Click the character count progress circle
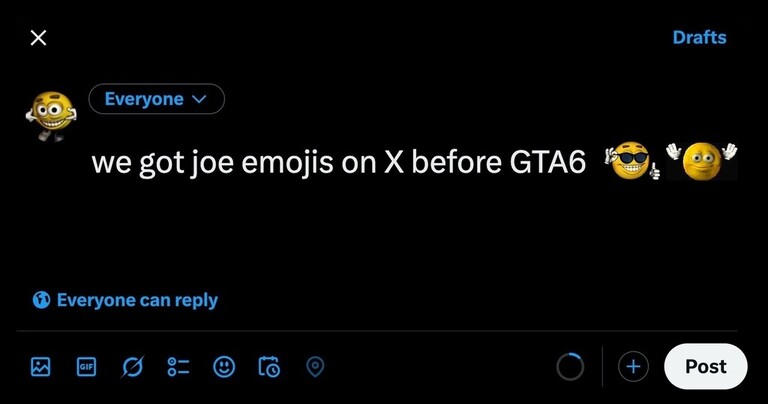 click(x=570, y=367)
